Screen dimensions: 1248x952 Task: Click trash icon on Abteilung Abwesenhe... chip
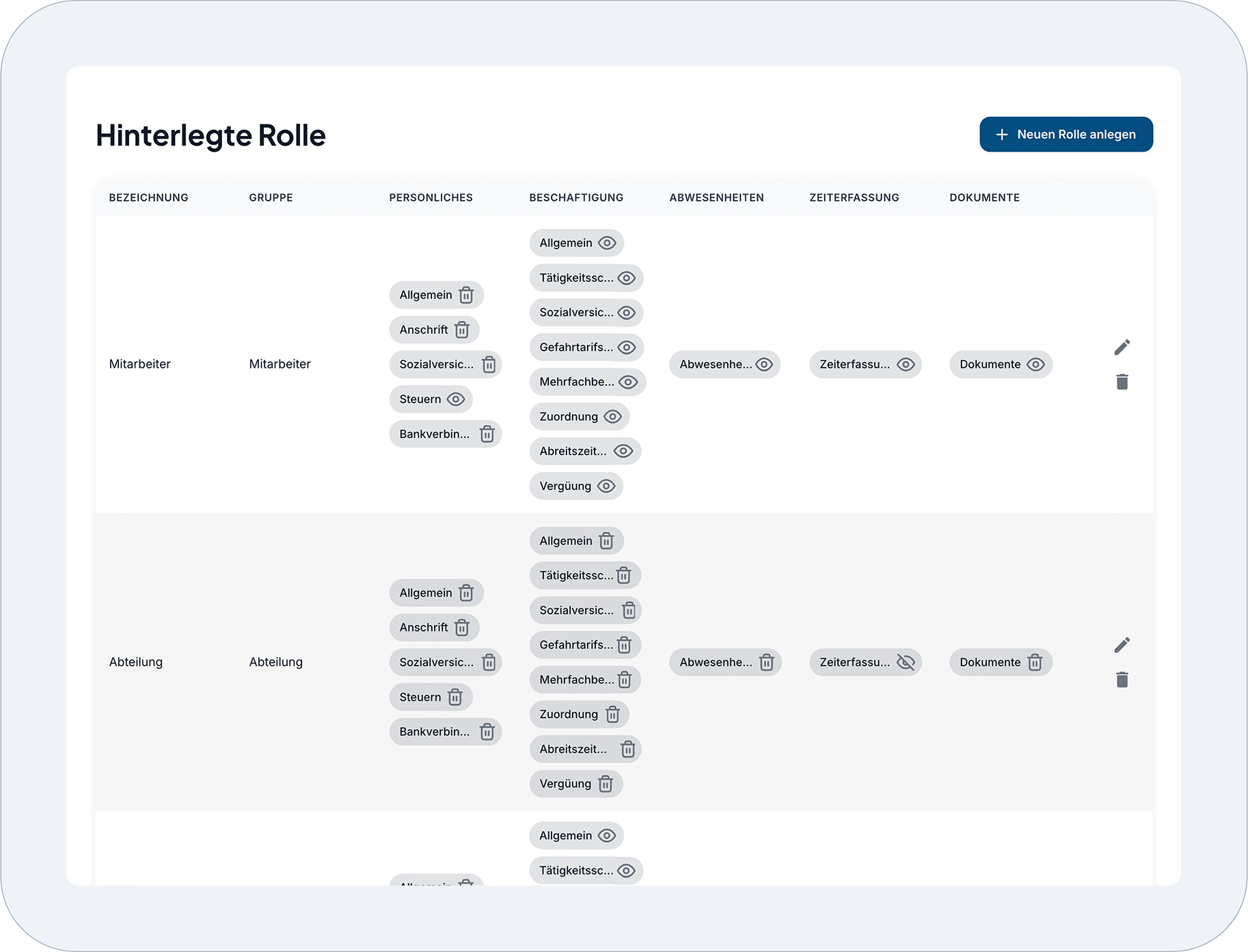766,662
